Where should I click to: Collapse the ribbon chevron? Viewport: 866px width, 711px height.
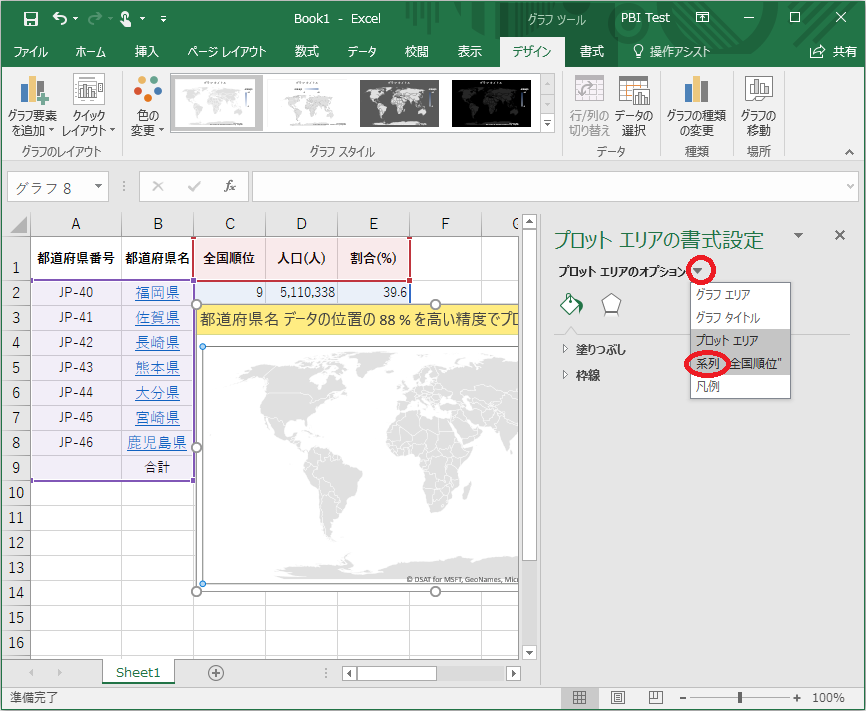click(849, 152)
